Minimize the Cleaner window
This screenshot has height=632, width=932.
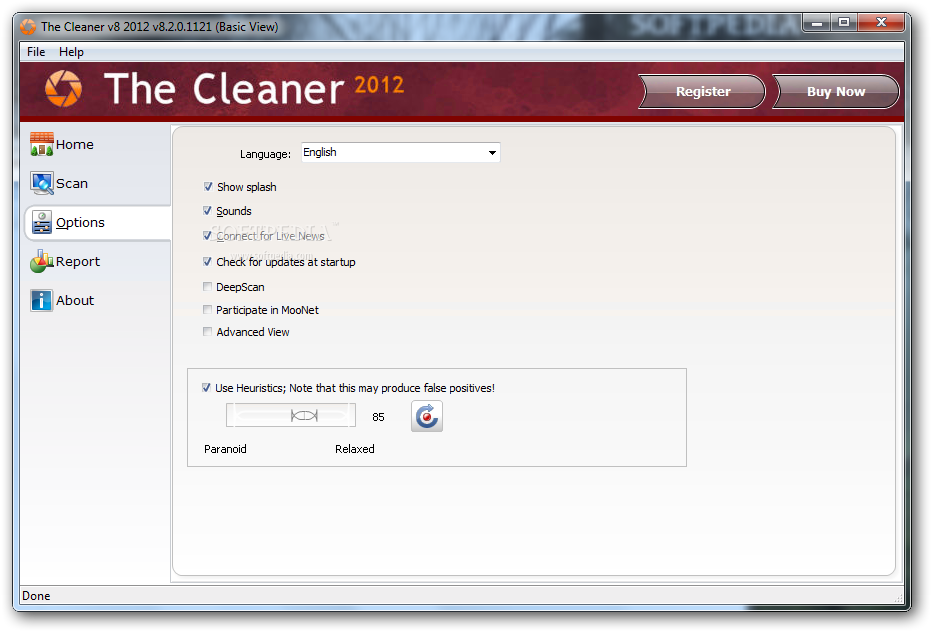[x=817, y=23]
